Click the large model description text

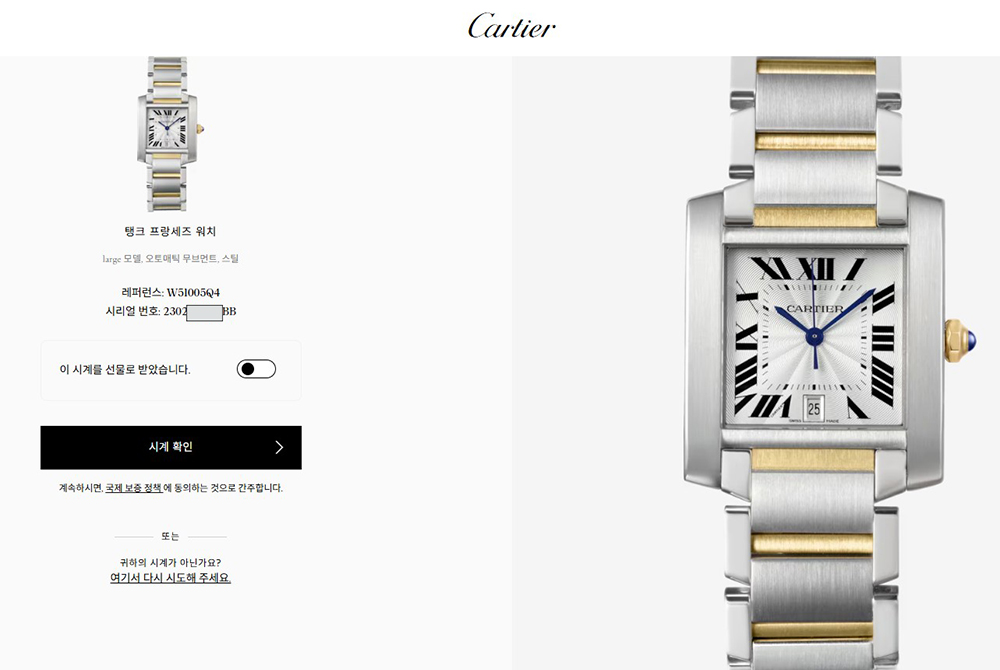tap(170, 258)
